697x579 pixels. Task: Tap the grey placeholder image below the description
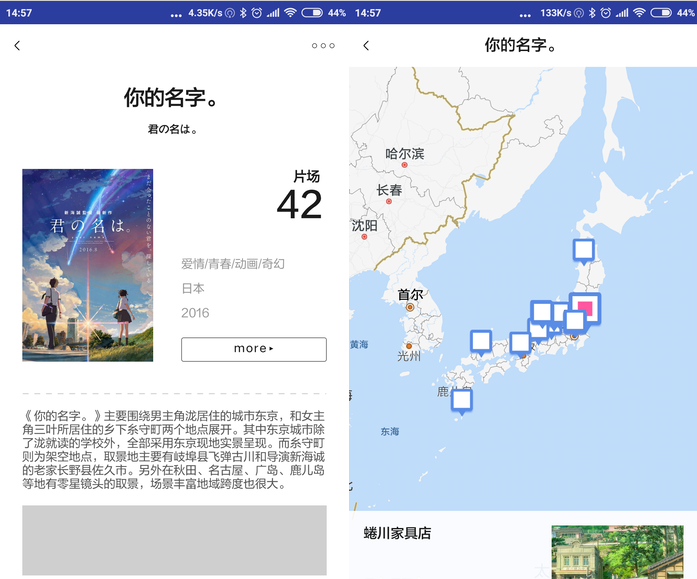[174, 540]
